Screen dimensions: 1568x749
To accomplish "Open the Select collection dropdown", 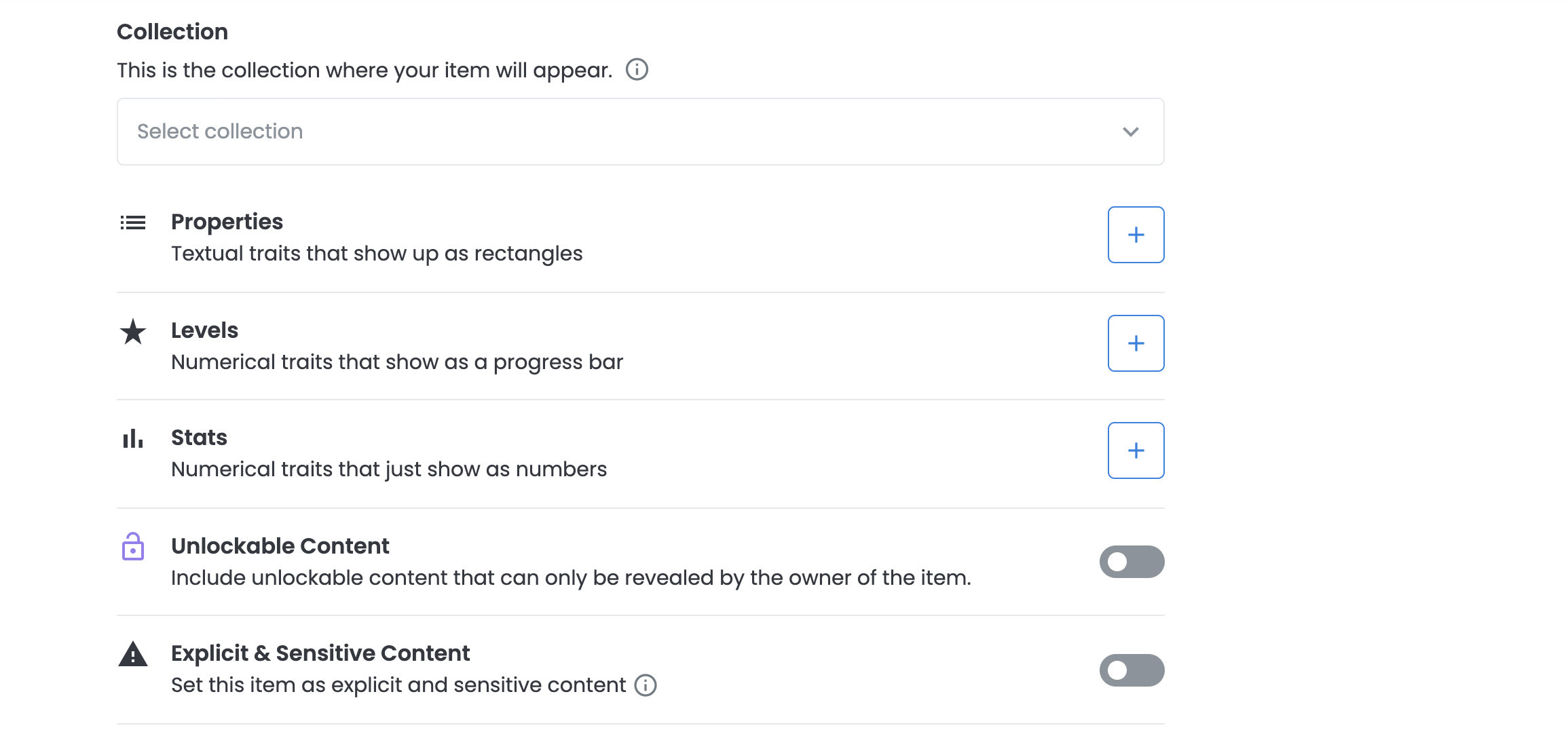I will pos(640,132).
